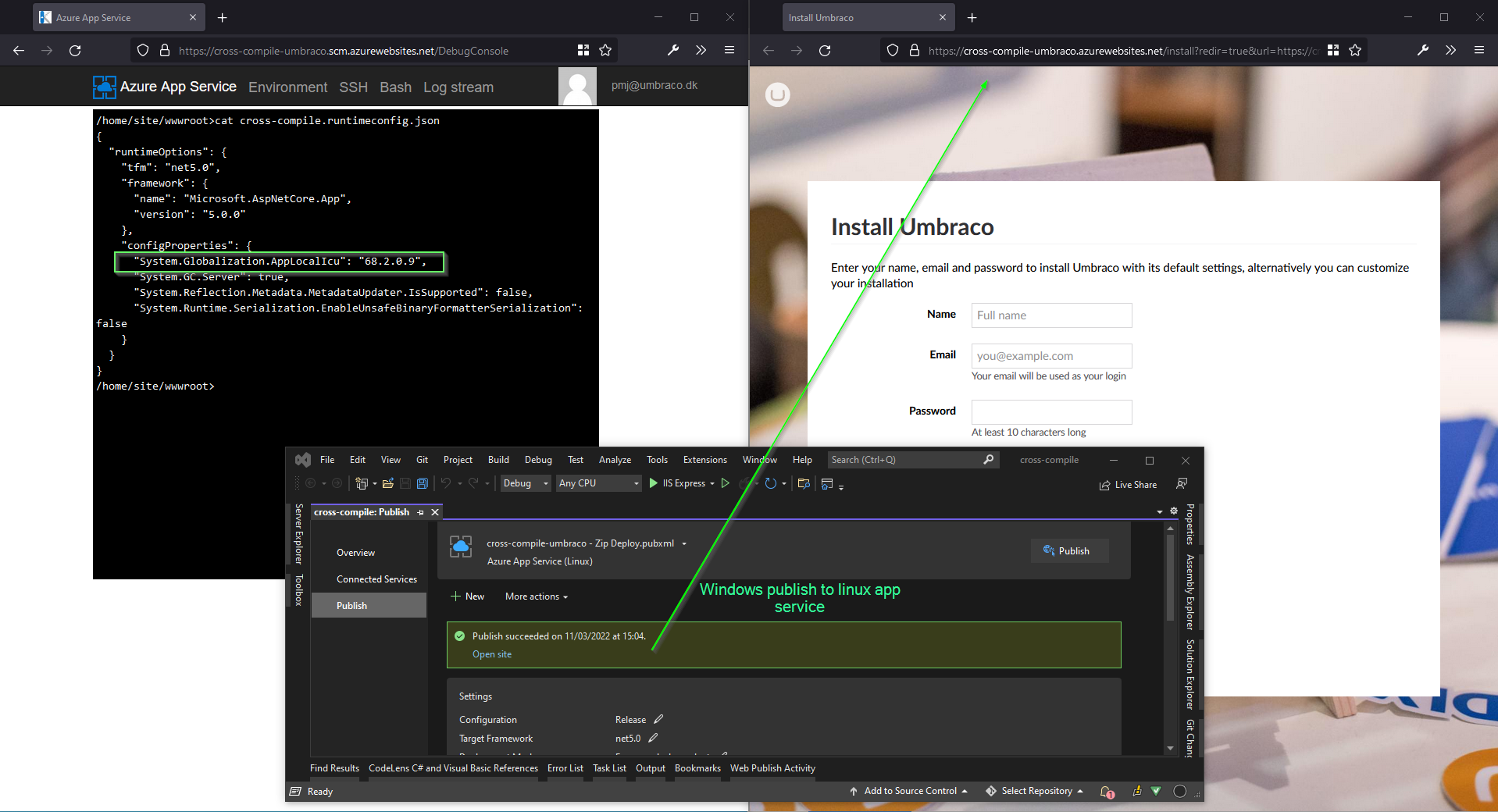Click the Azure App Service logo icon
Image resolution: width=1498 pixels, height=812 pixels.
[104, 87]
